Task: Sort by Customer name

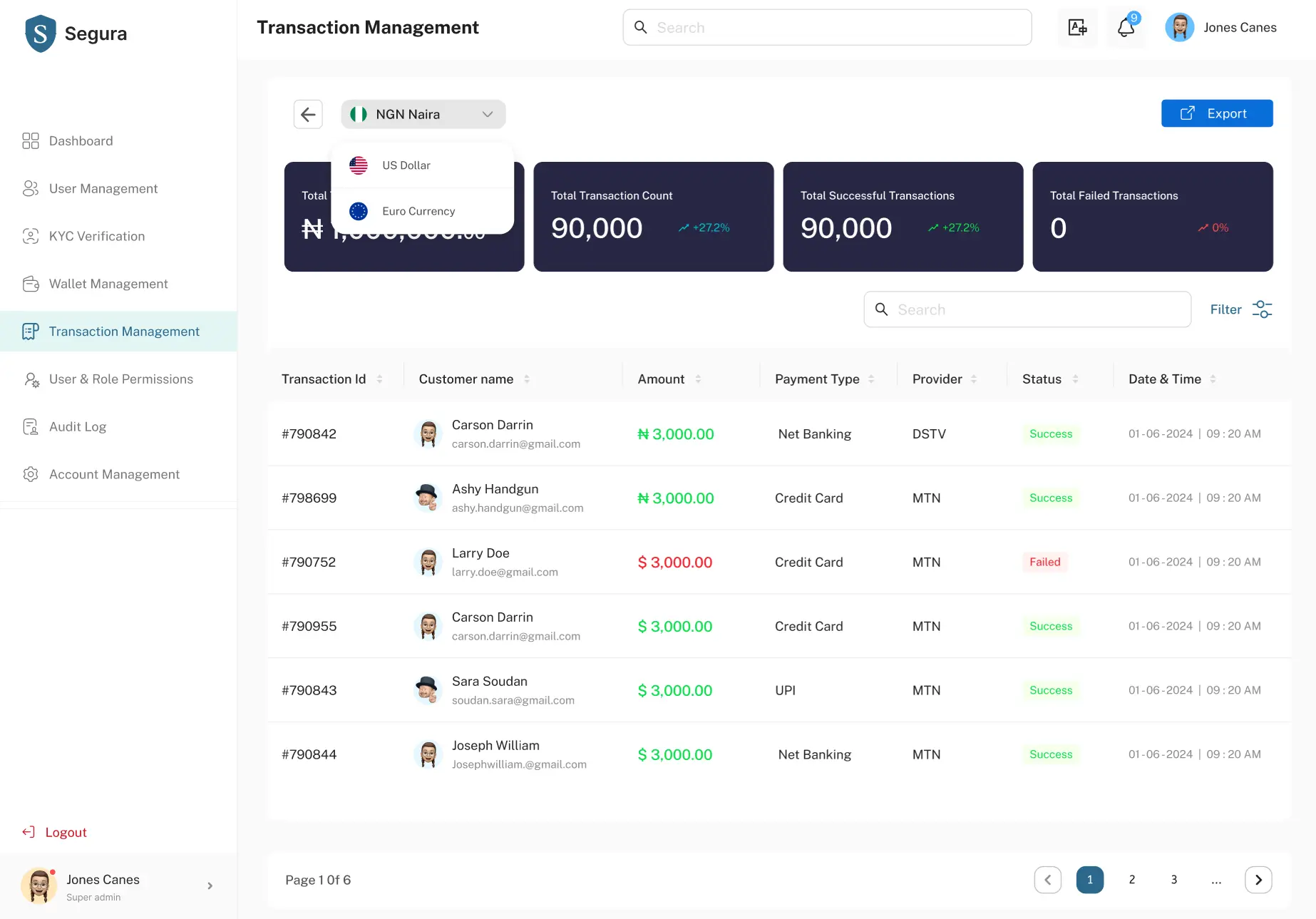Action: (x=527, y=379)
